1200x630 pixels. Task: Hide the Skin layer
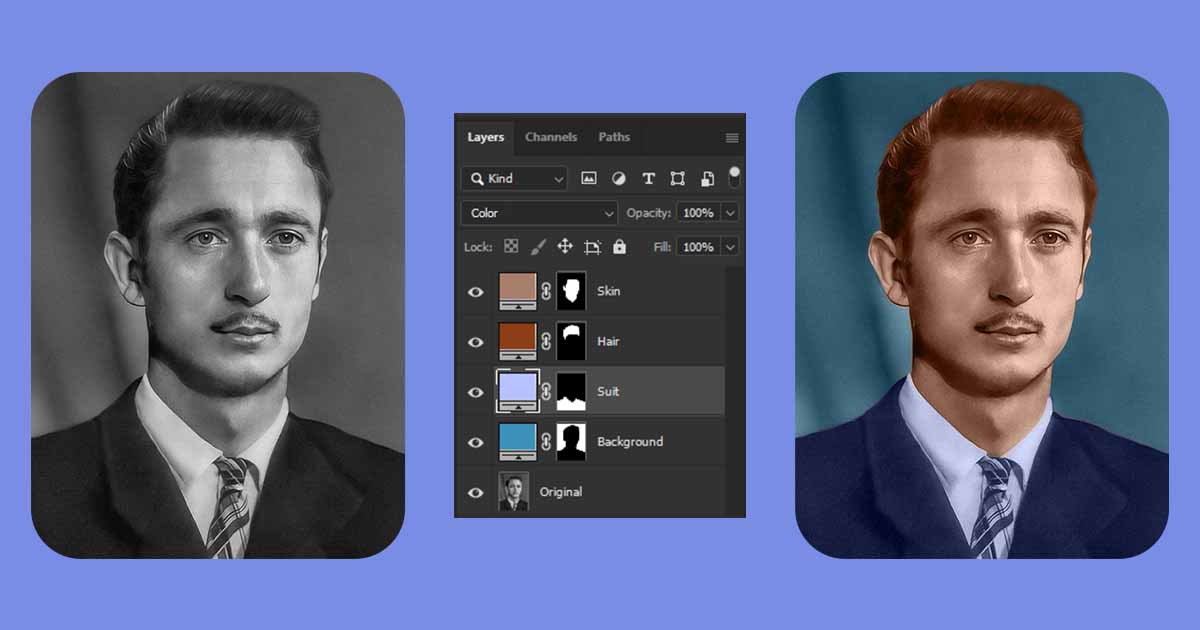[x=476, y=292]
